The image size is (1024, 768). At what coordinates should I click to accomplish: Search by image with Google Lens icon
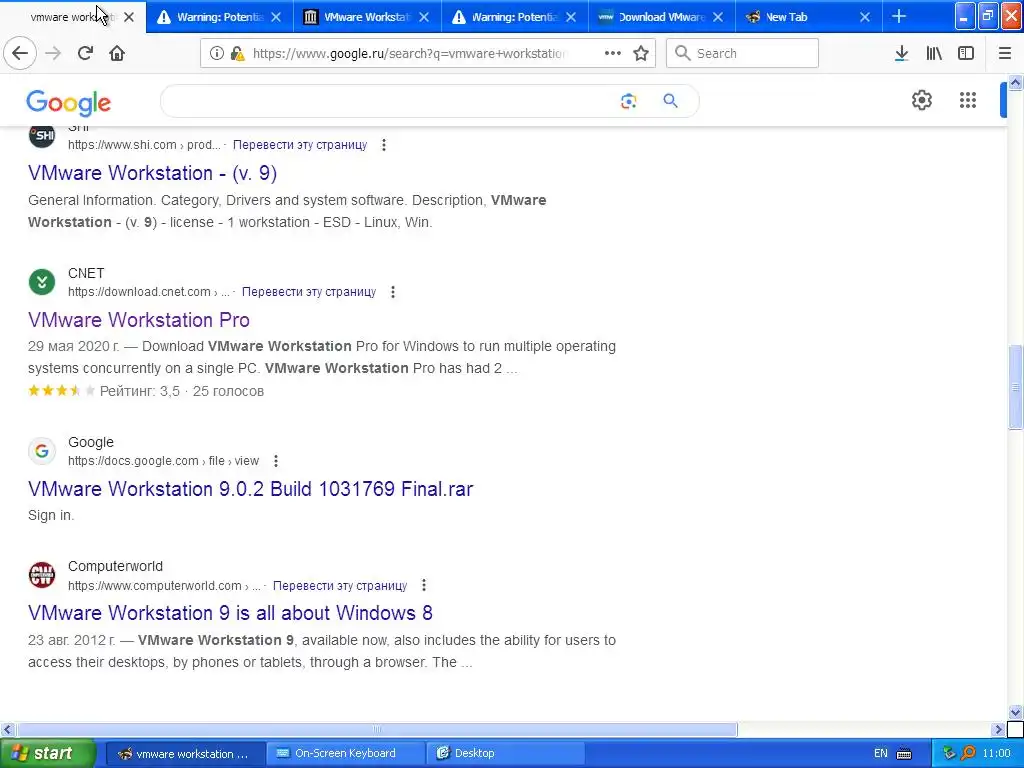pyautogui.click(x=628, y=101)
